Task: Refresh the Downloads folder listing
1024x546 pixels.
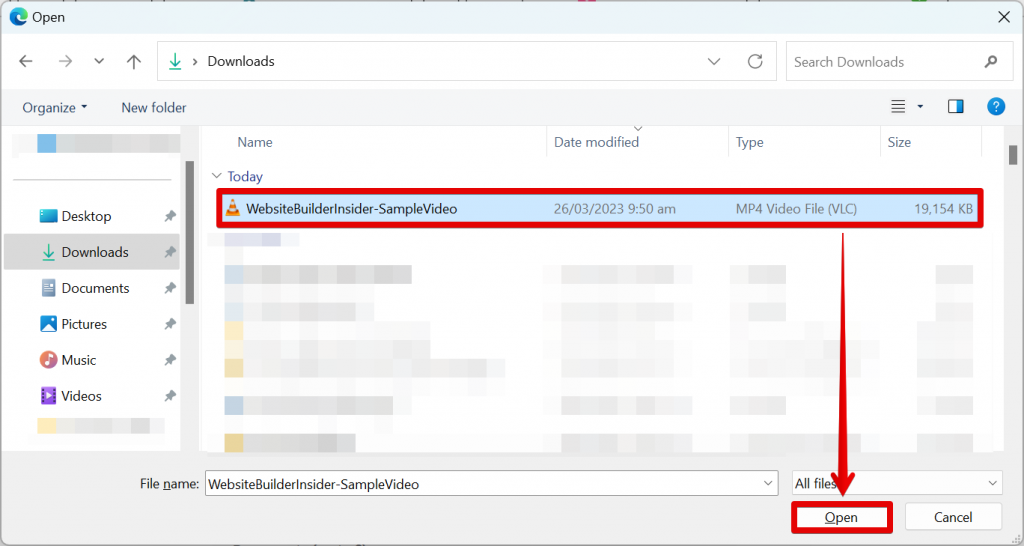Action: [x=756, y=61]
